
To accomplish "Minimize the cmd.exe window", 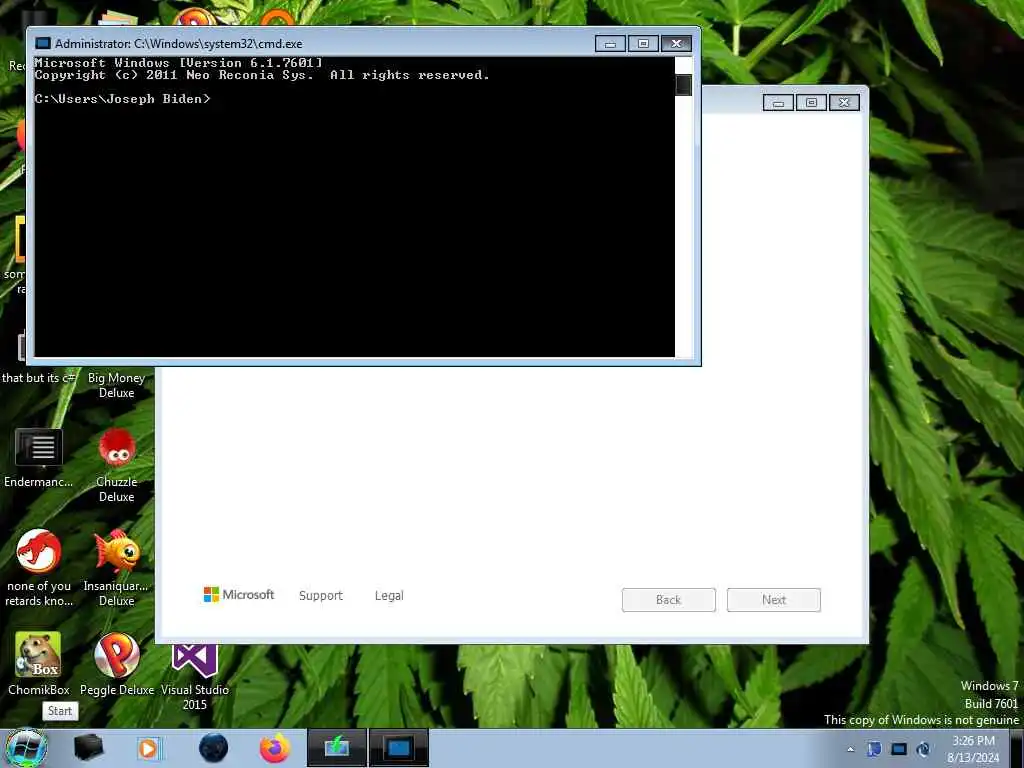I will [610, 44].
